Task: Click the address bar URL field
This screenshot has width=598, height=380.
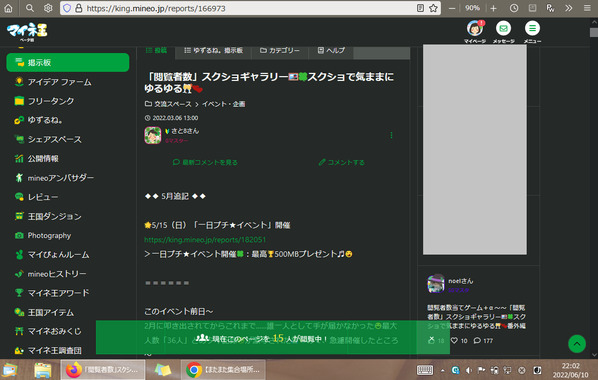Action: 250,8
